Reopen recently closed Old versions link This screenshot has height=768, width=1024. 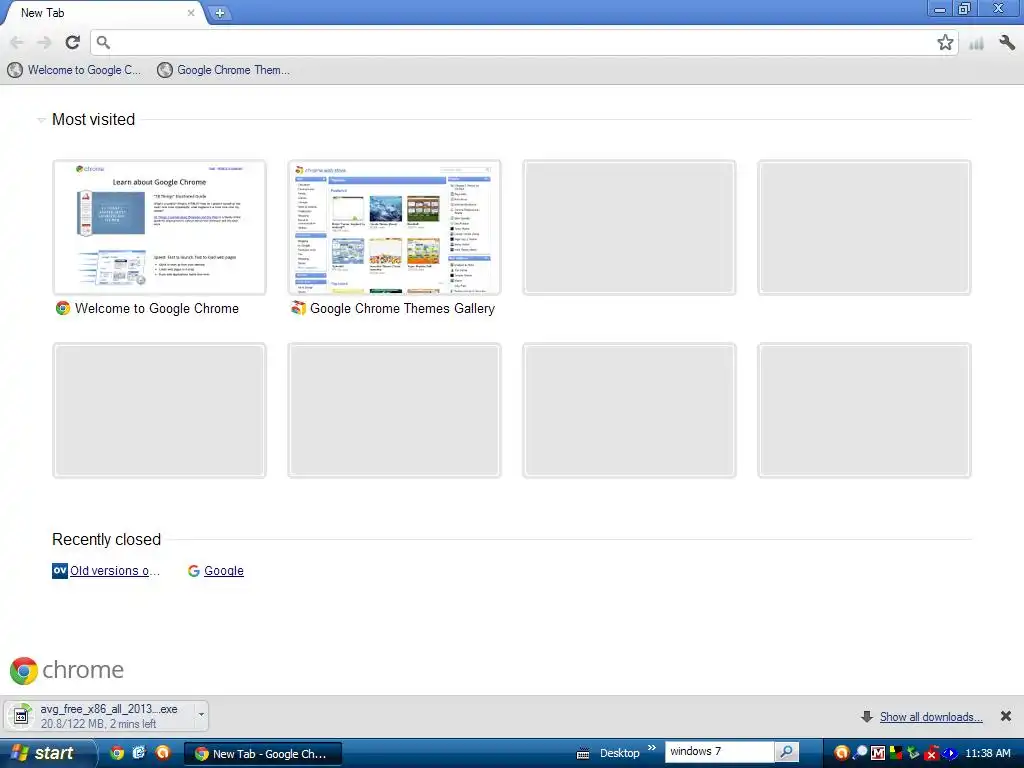[x=106, y=571]
